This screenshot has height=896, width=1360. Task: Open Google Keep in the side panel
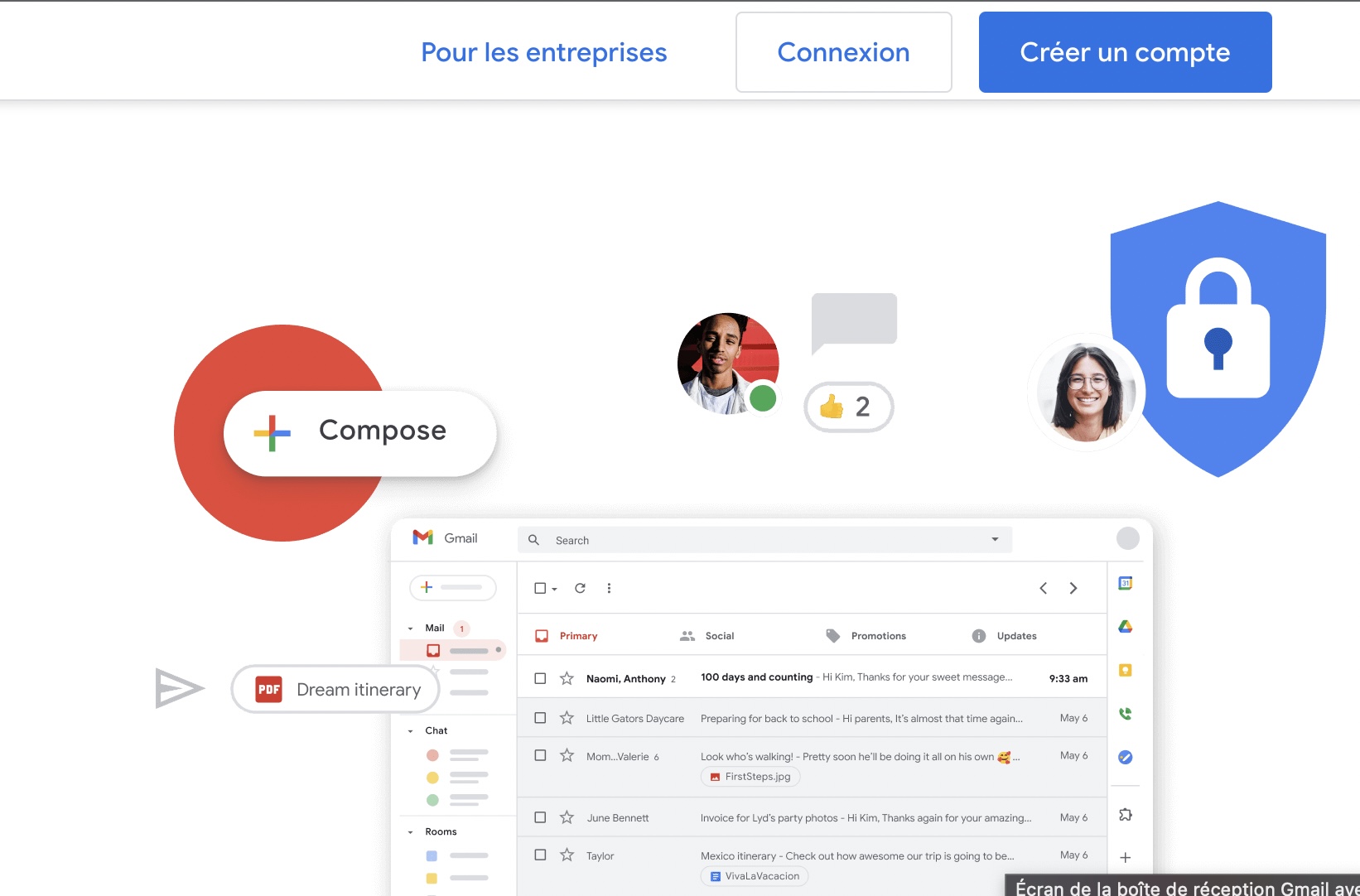point(1126,670)
